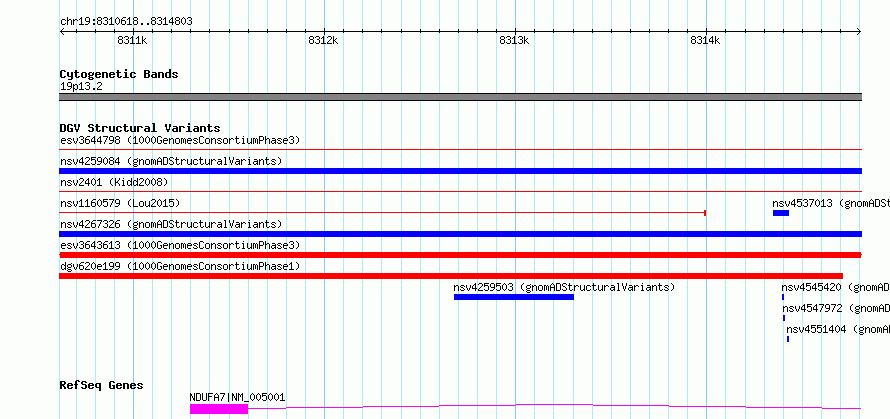Click the Cytogenetic Bands track title

click(119, 74)
